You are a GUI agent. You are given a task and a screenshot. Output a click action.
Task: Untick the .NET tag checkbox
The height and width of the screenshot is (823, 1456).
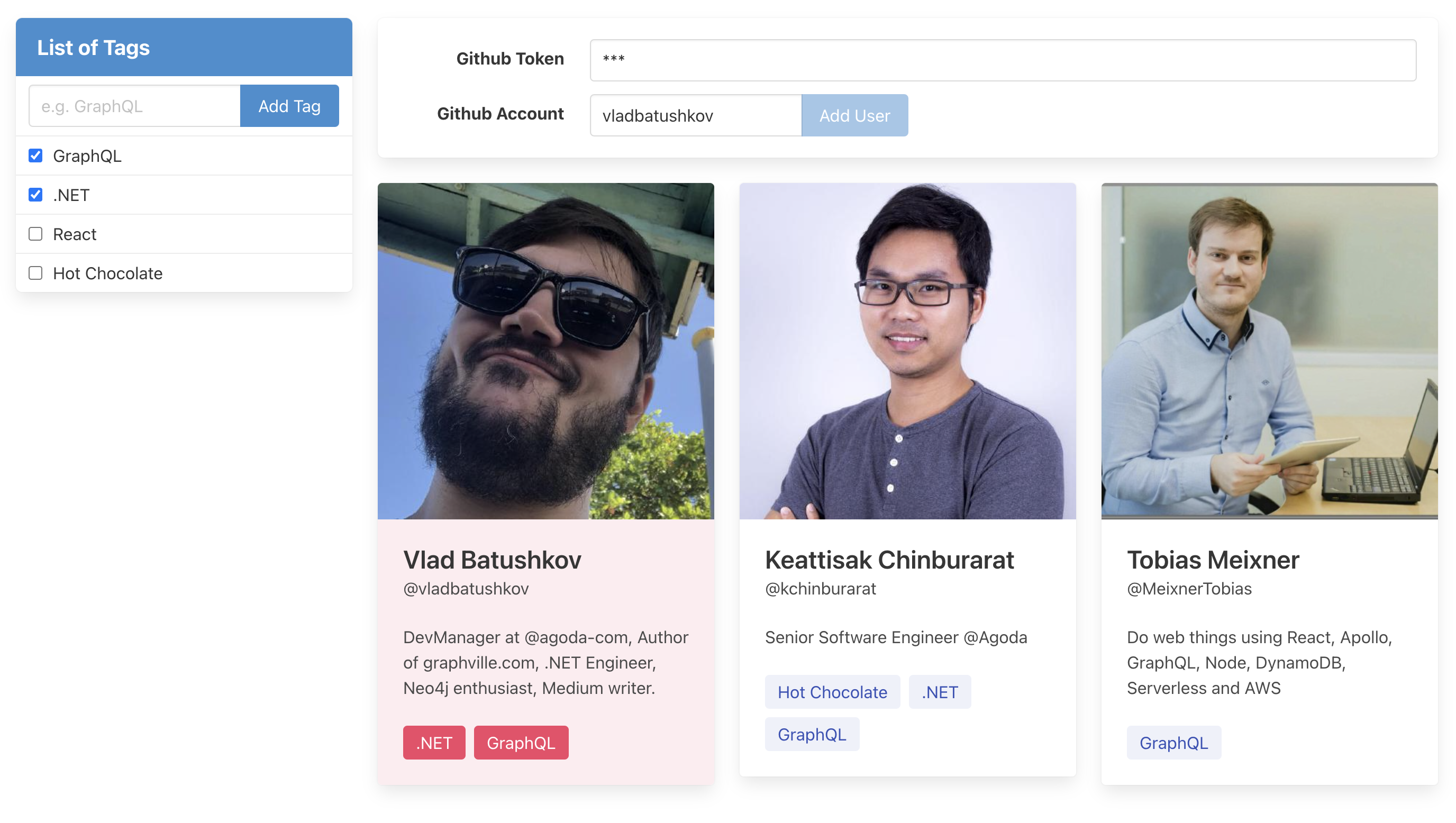[35, 195]
